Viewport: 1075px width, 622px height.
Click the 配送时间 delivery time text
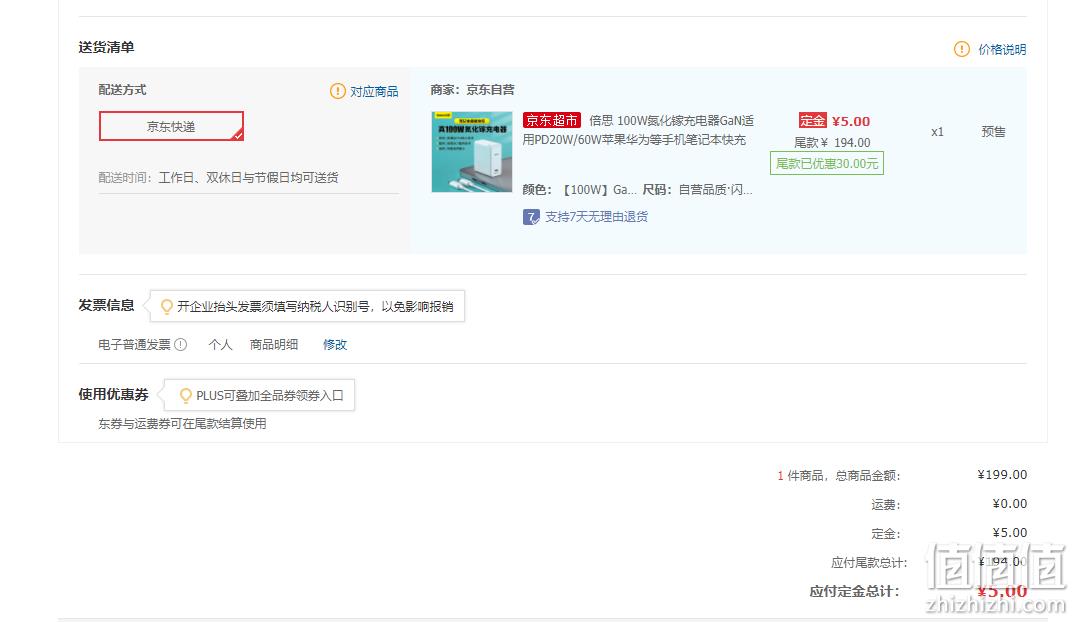(219, 178)
